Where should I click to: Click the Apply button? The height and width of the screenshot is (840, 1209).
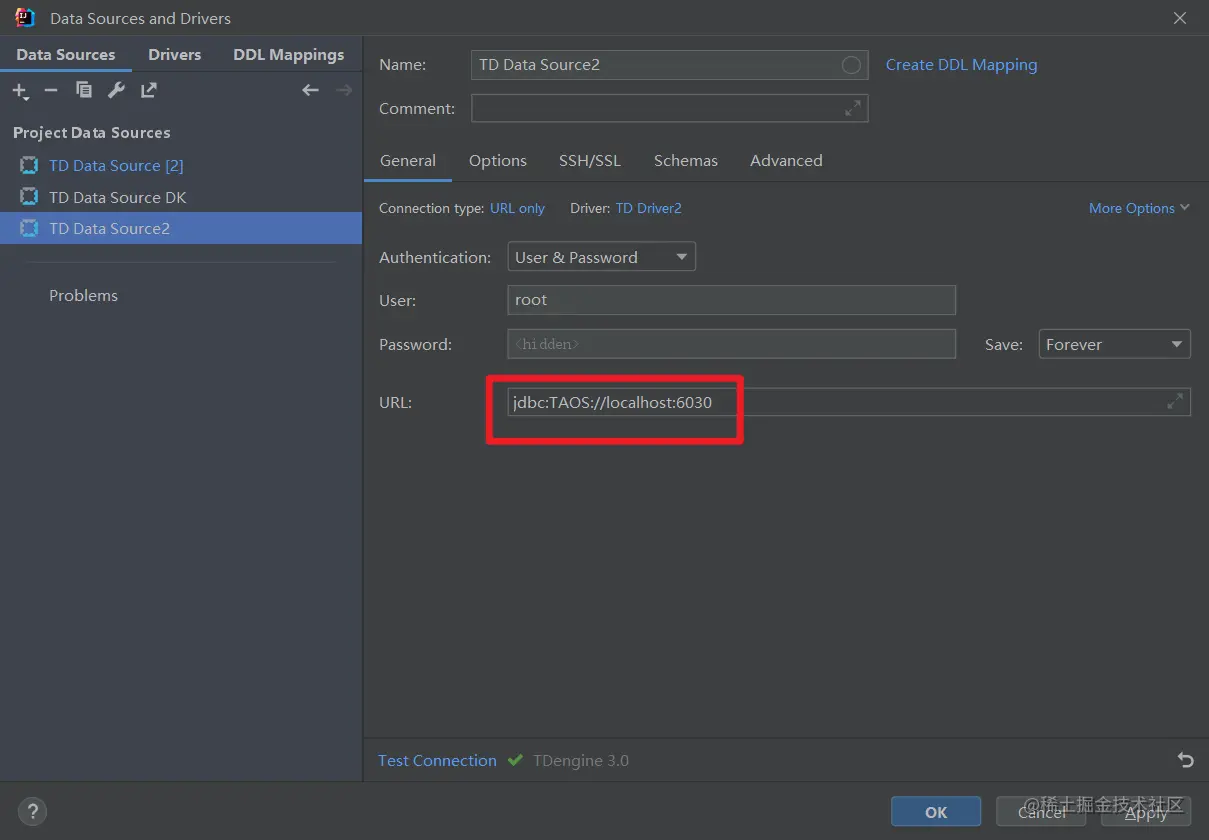[1146, 812]
